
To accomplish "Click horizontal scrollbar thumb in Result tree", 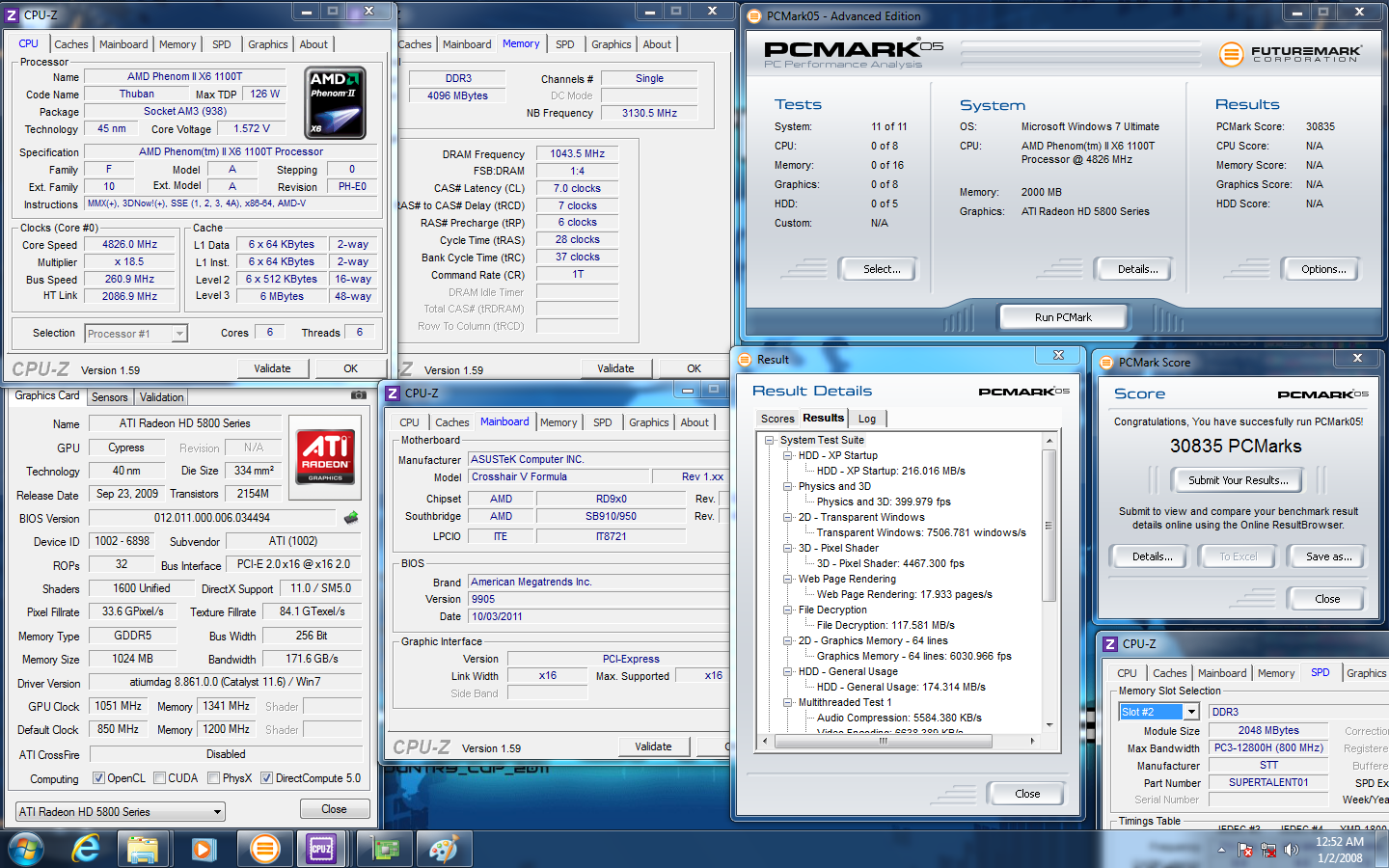I will [x=882, y=741].
